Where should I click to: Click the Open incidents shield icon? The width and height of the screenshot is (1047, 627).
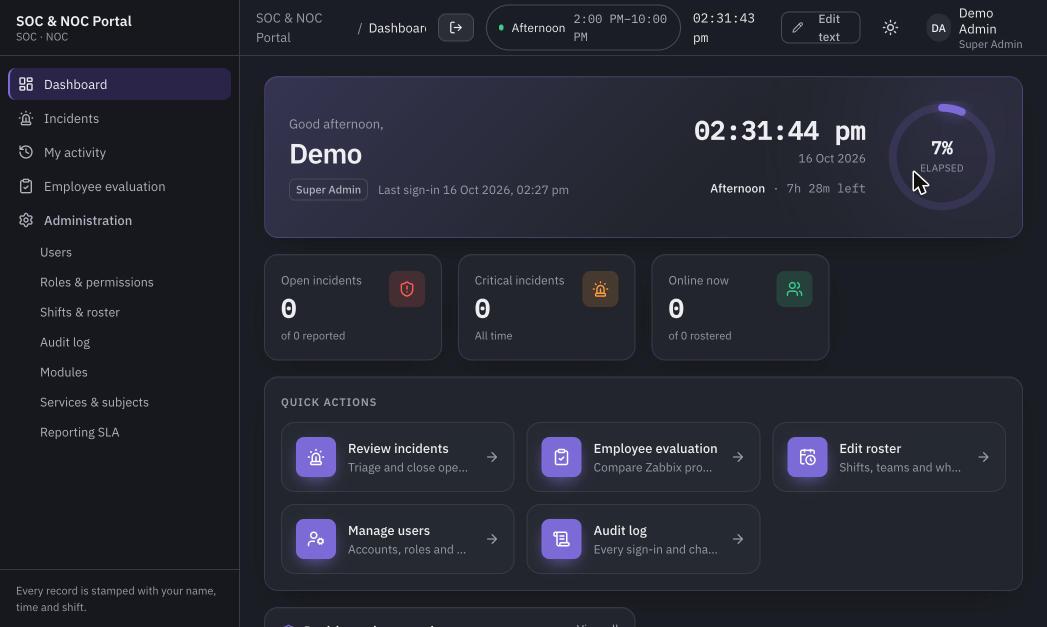(x=407, y=289)
